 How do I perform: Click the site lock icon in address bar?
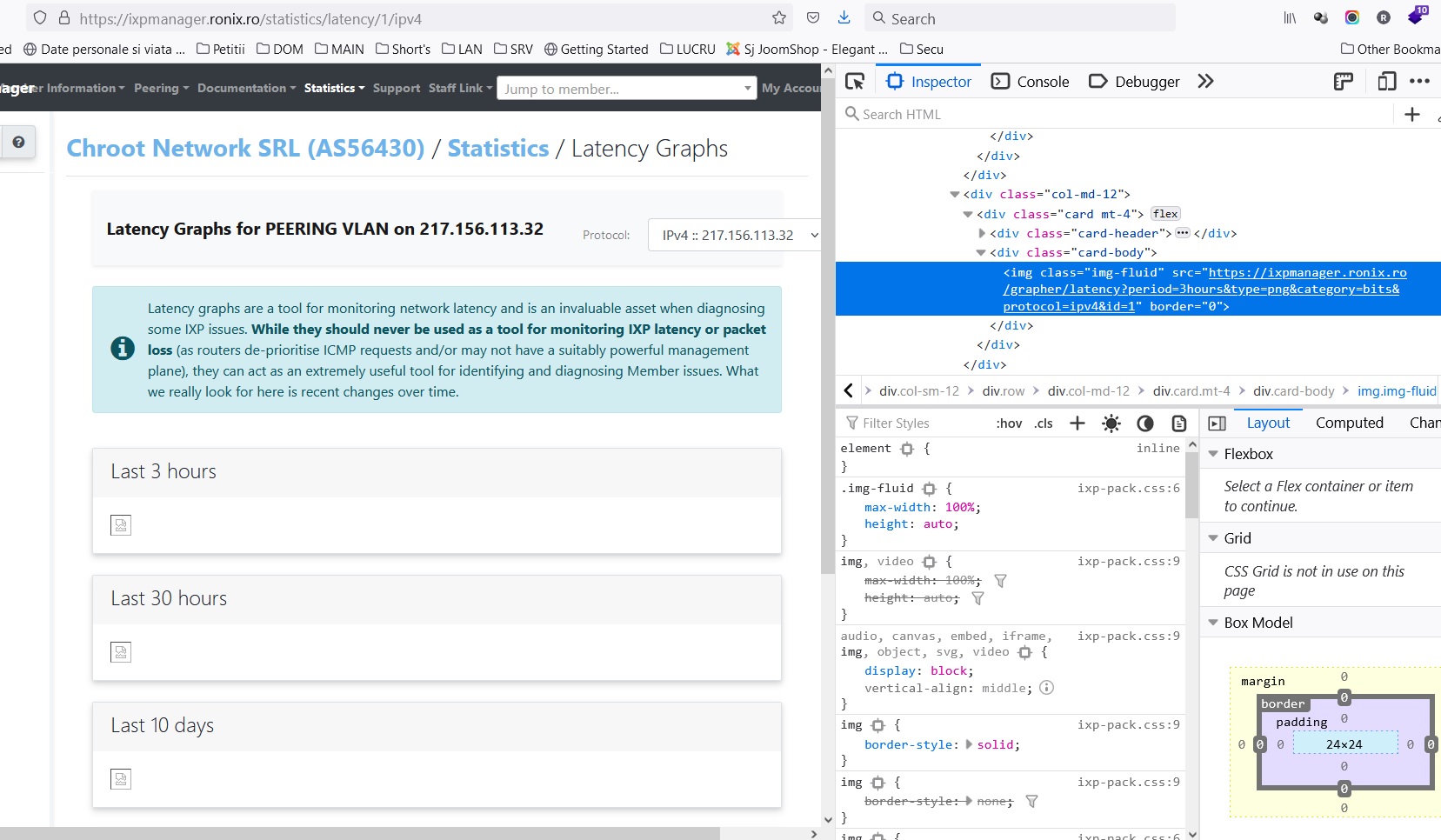click(x=64, y=18)
